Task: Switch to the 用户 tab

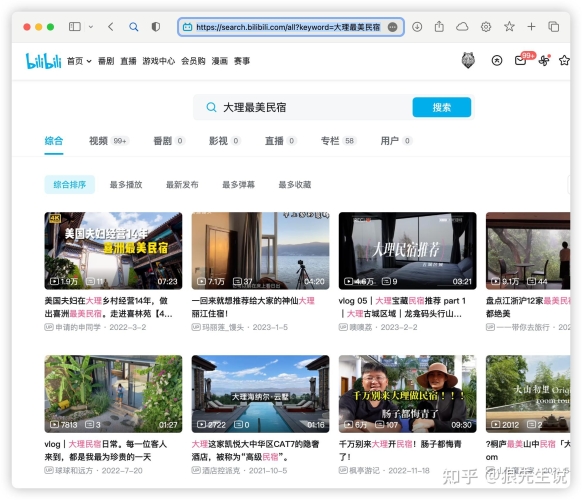Action: pyautogui.click(x=396, y=141)
